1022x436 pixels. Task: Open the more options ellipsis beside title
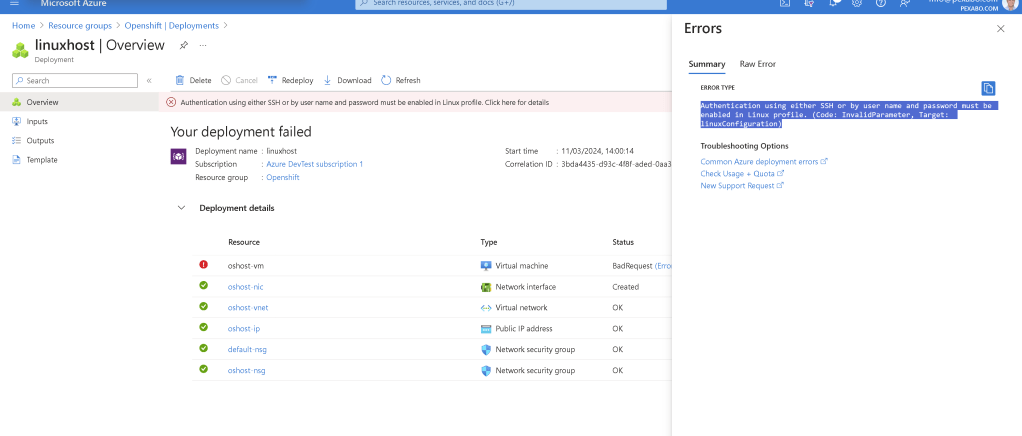click(203, 45)
